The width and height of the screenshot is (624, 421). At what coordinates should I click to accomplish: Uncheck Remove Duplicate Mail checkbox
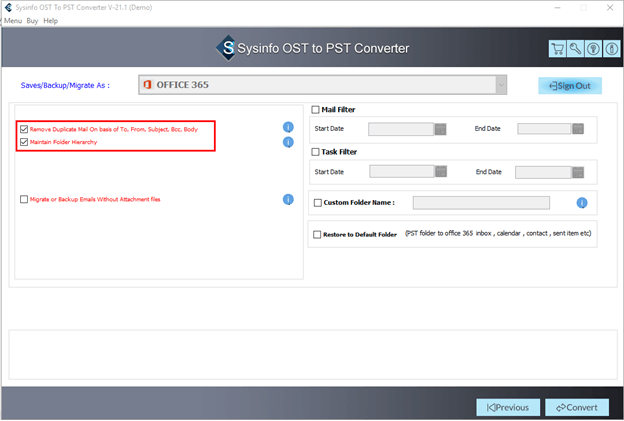coord(24,129)
